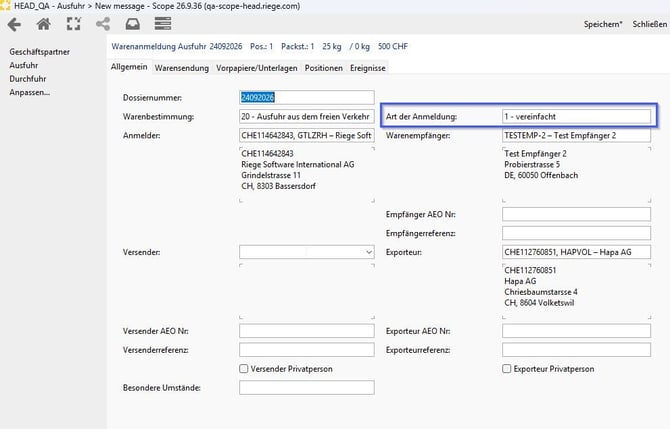The image size is (670, 429).
Task: Open Durchfuhr in the sidebar
Action: [27, 79]
